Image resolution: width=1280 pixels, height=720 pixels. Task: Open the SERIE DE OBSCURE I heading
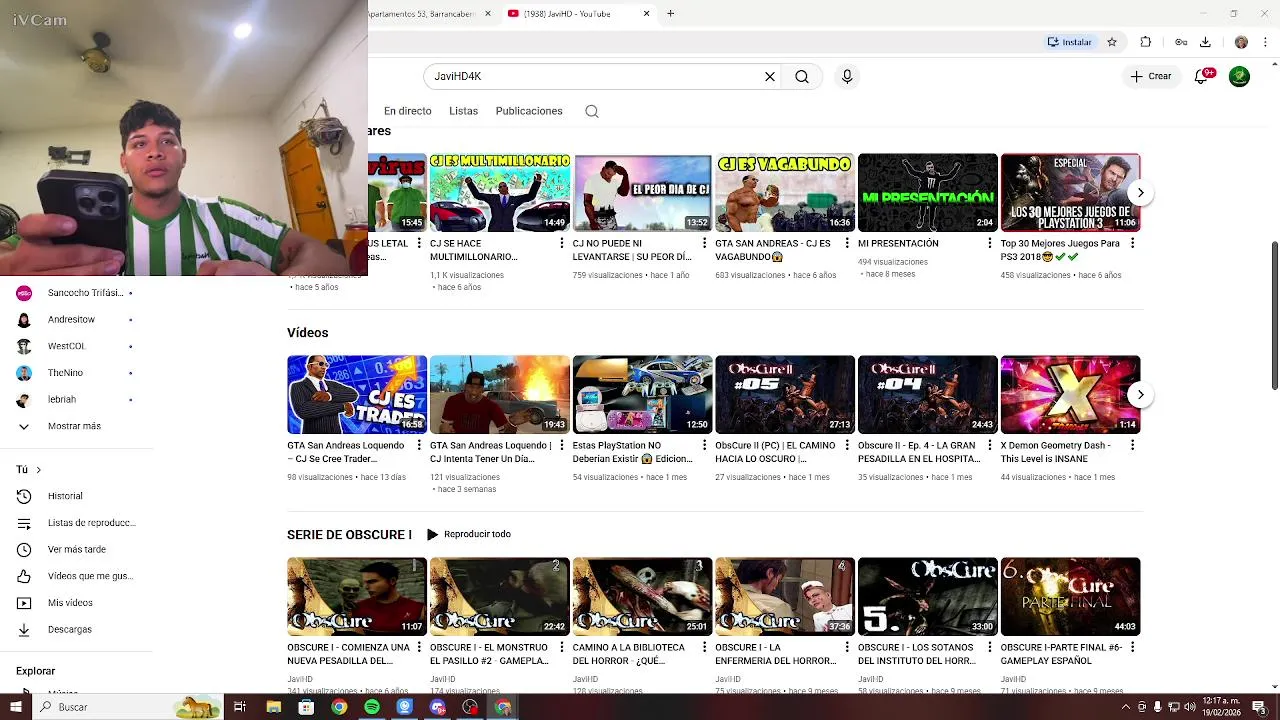pos(349,535)
